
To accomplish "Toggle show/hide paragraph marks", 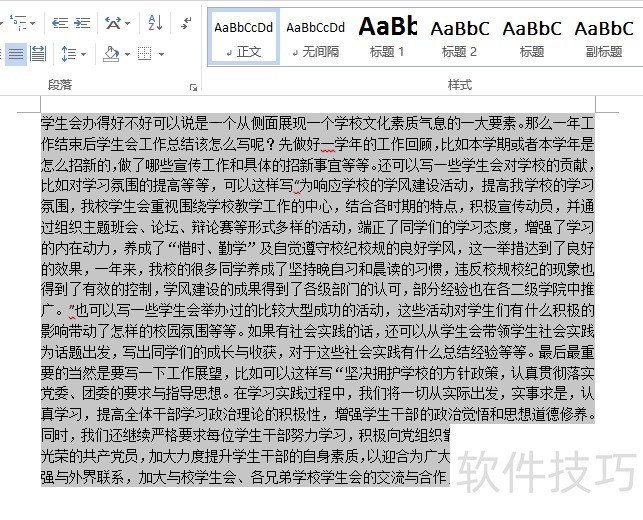I will tap(186, 23).
